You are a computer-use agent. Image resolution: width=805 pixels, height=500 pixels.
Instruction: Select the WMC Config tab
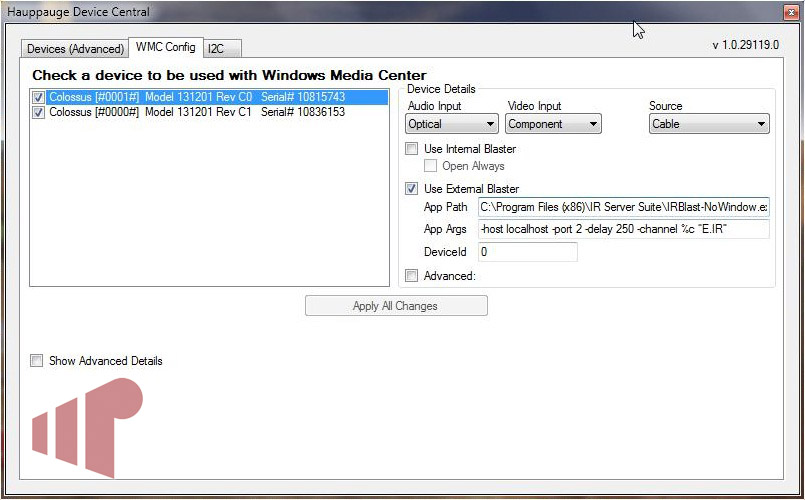pyautogui.click(x=165, y=47)
